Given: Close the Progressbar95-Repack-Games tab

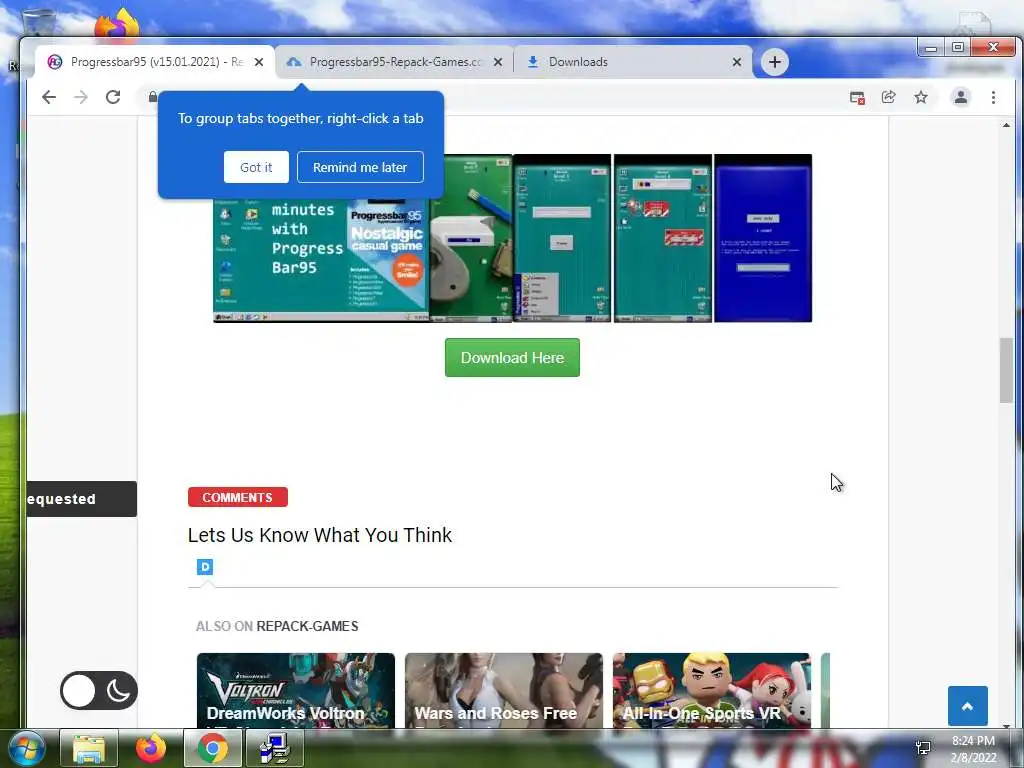Looking at the screenshot, I should 498,62.
